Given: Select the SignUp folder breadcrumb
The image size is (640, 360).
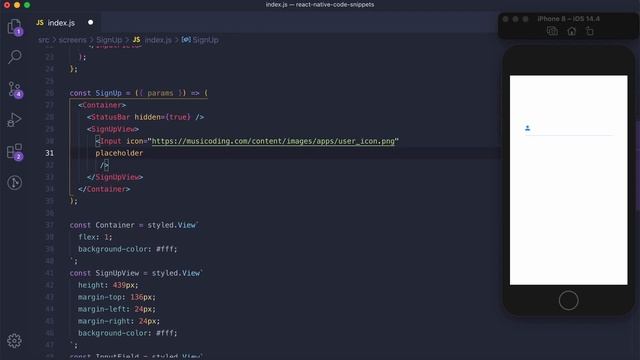Looking at the screenshot, I should coord(109,40).
